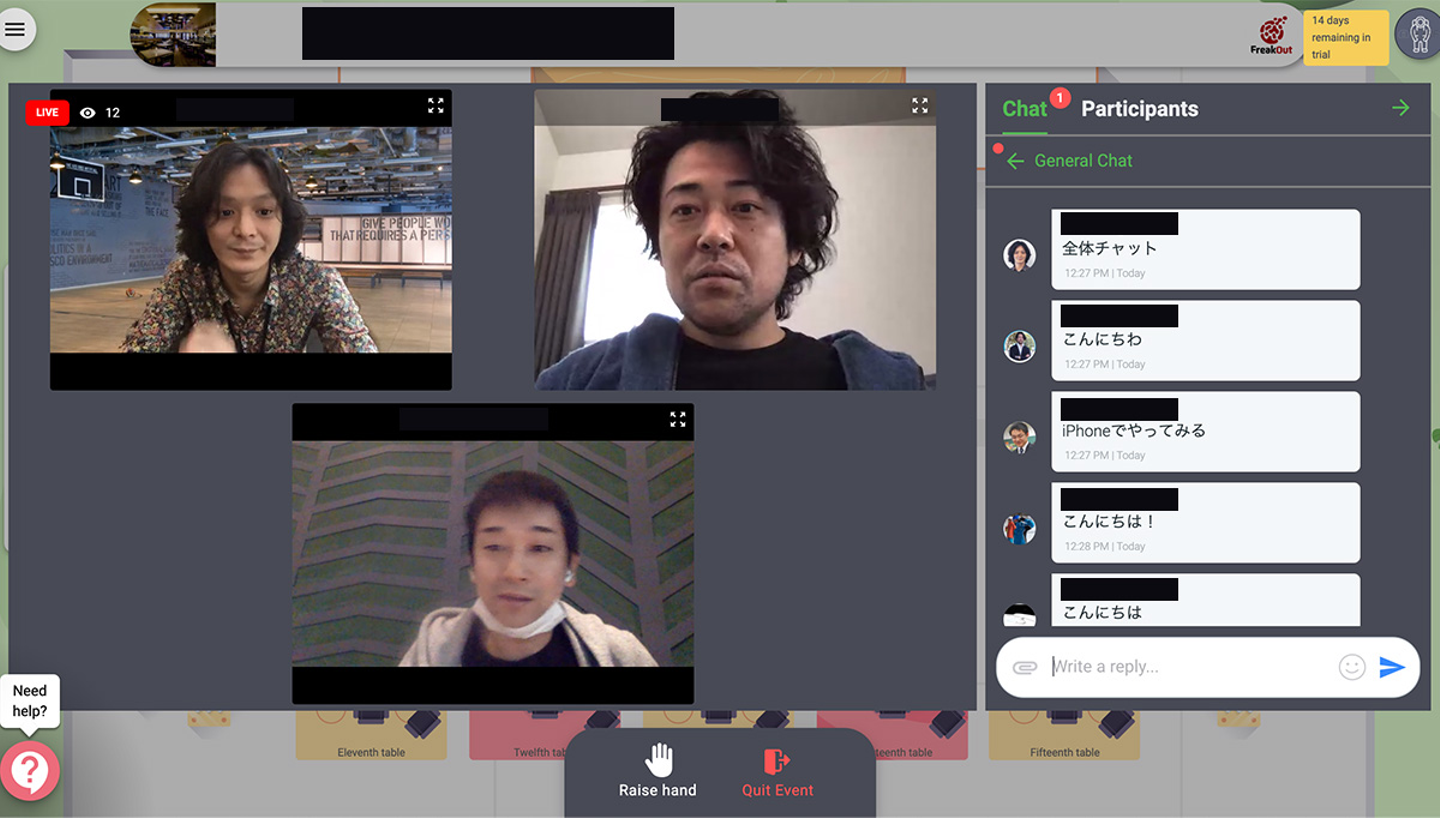Image resolution: width=1440 pixels, height=818 pixels.
Task: Click the FreakOut logo
Action: [x=1271, y=36]
